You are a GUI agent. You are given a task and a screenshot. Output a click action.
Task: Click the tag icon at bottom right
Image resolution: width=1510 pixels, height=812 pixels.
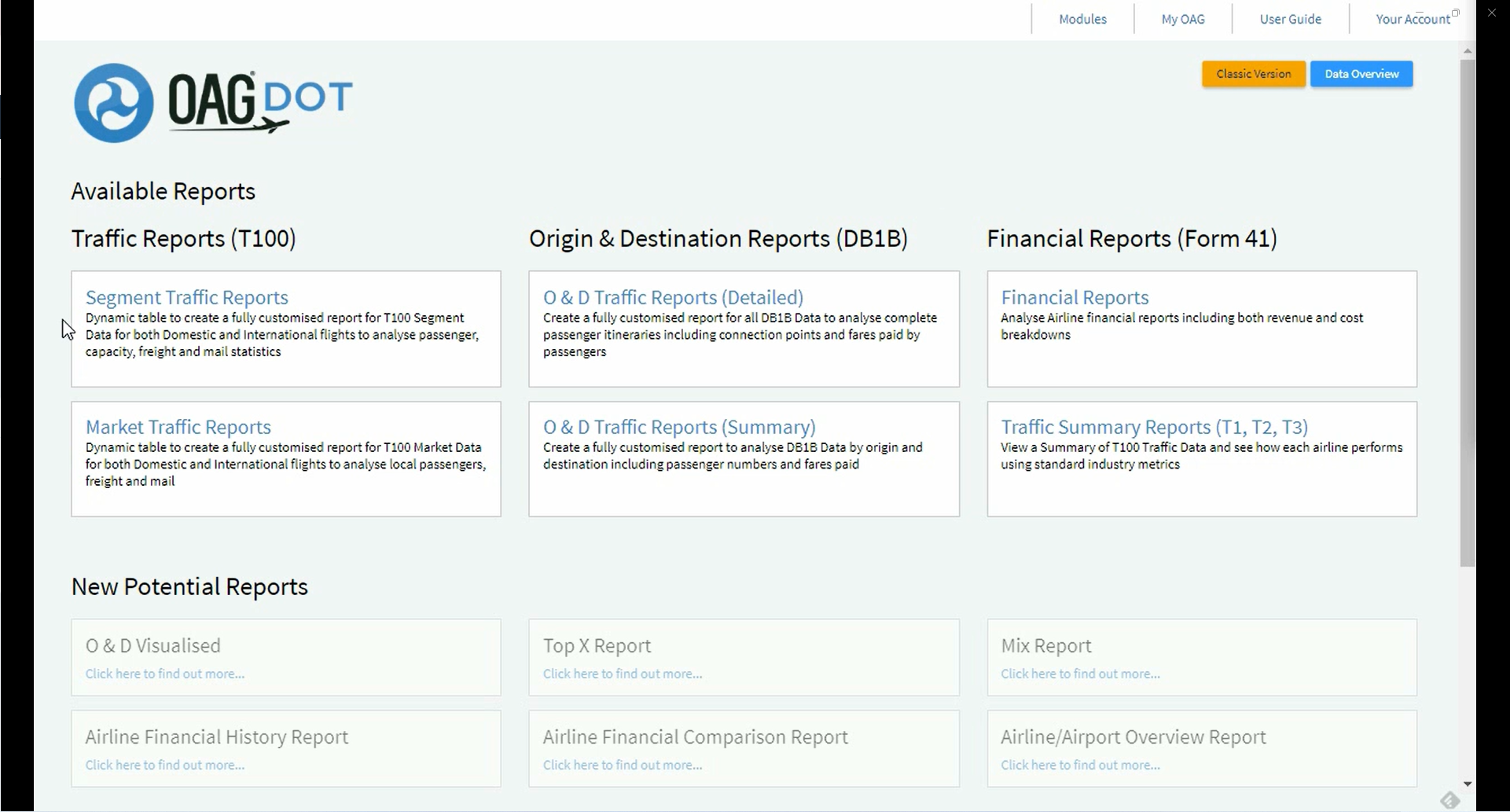[1450, 800]
